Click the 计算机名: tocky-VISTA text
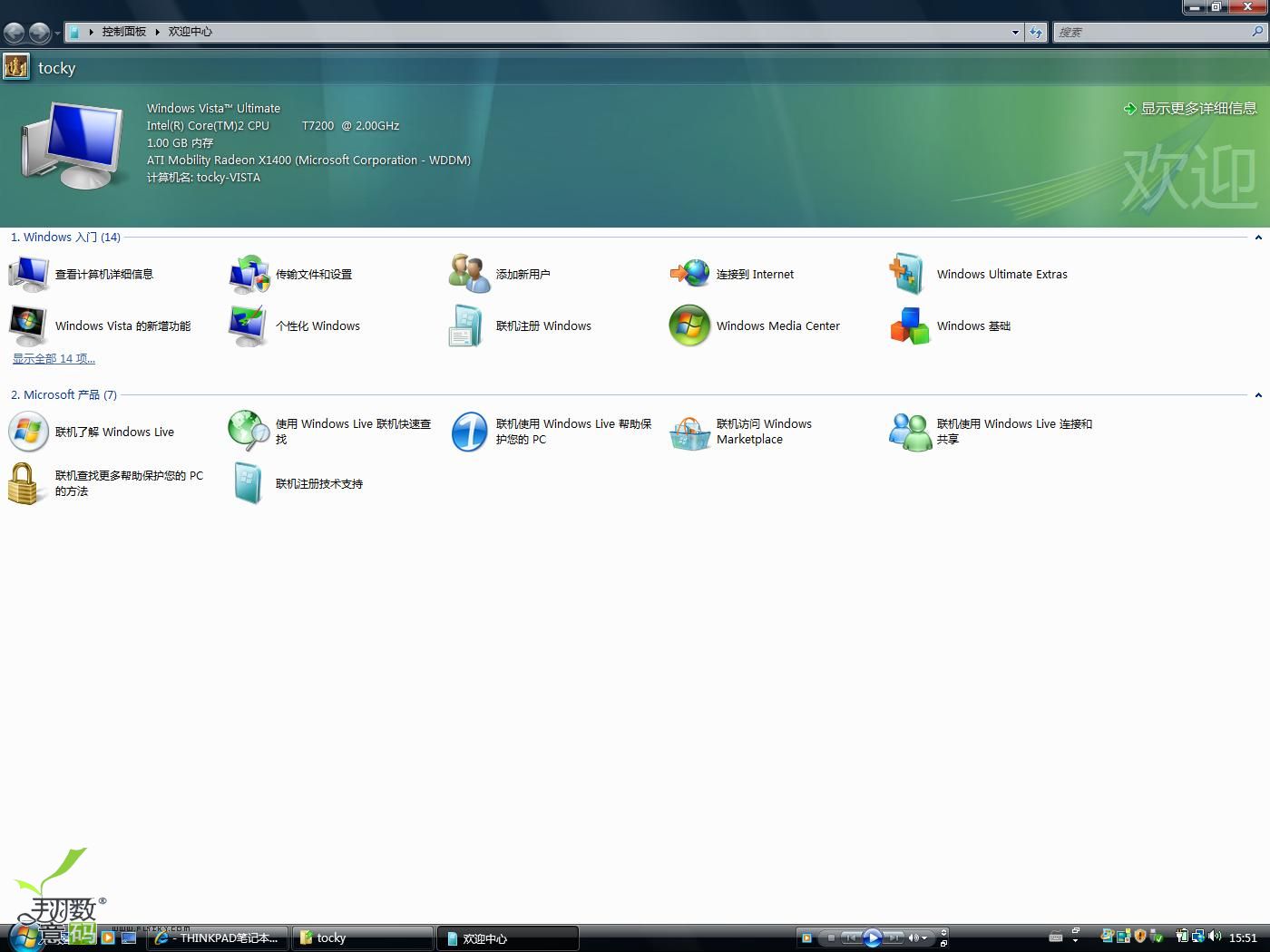 pos(203,178)
